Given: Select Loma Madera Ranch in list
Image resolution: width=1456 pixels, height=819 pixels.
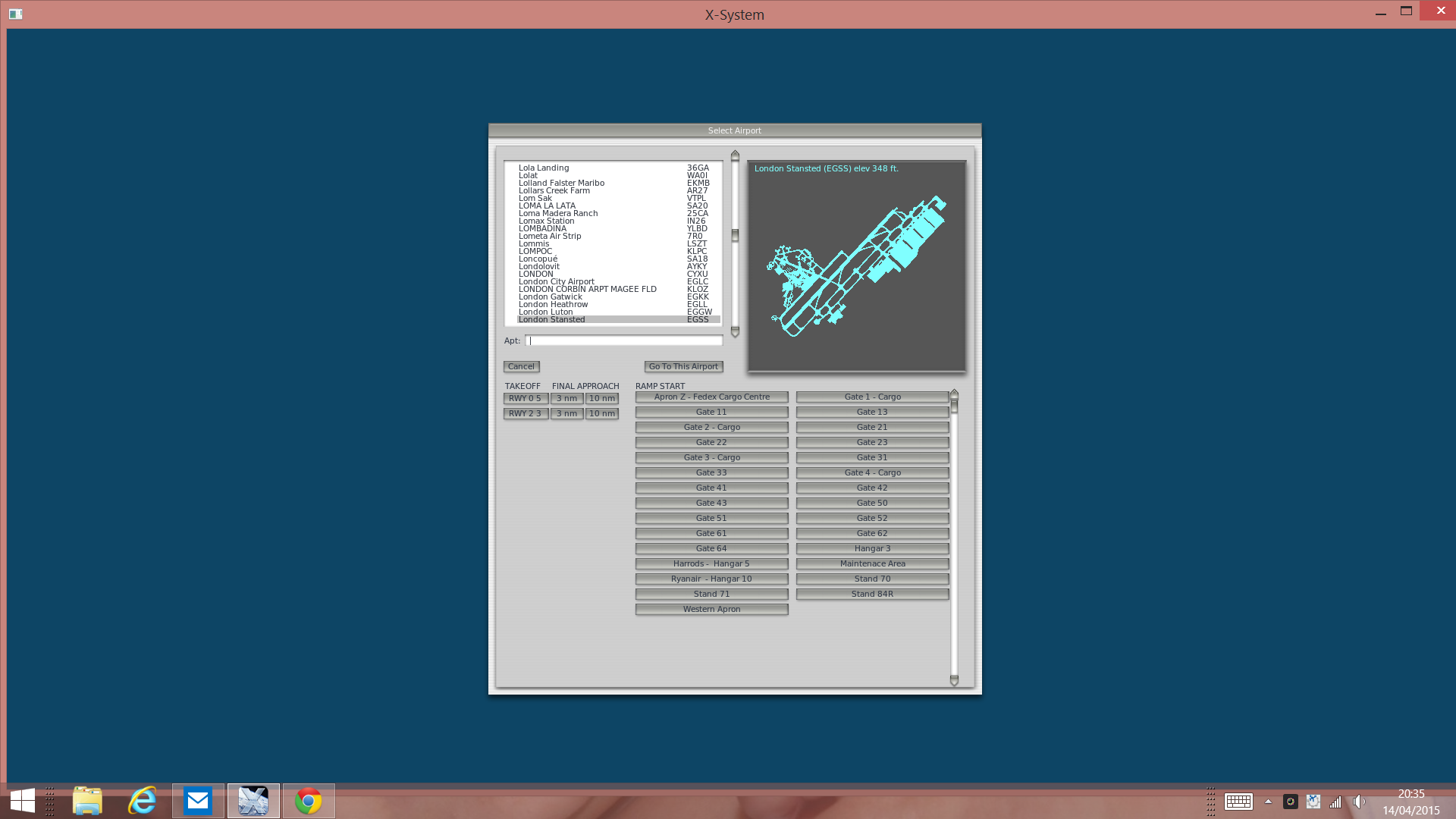Looking at the screenshot, I should pyautogui.click(x=619, y=213).
